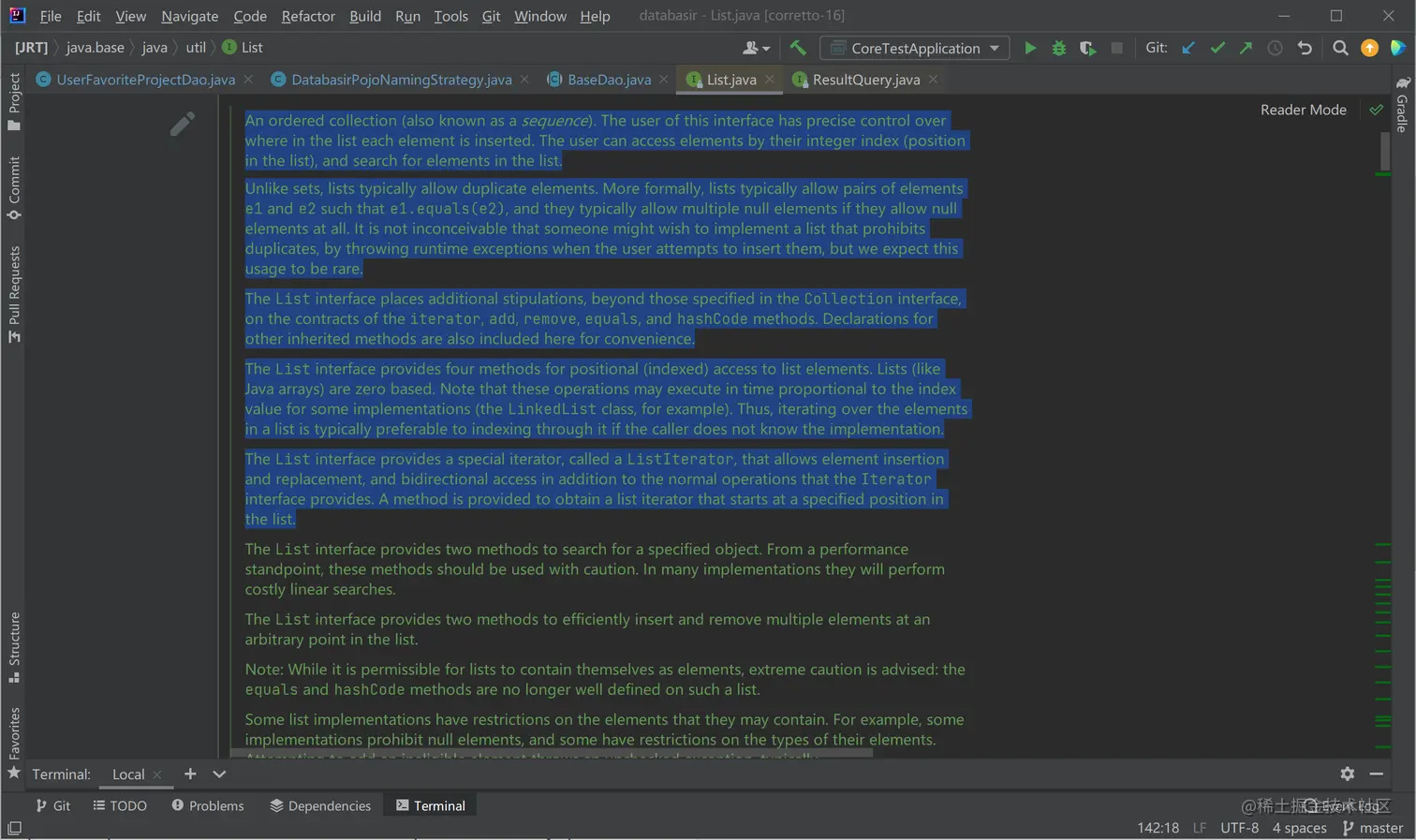
Task: Run CoreTestApplication with the green play icon
Action: pos(1030,48)
